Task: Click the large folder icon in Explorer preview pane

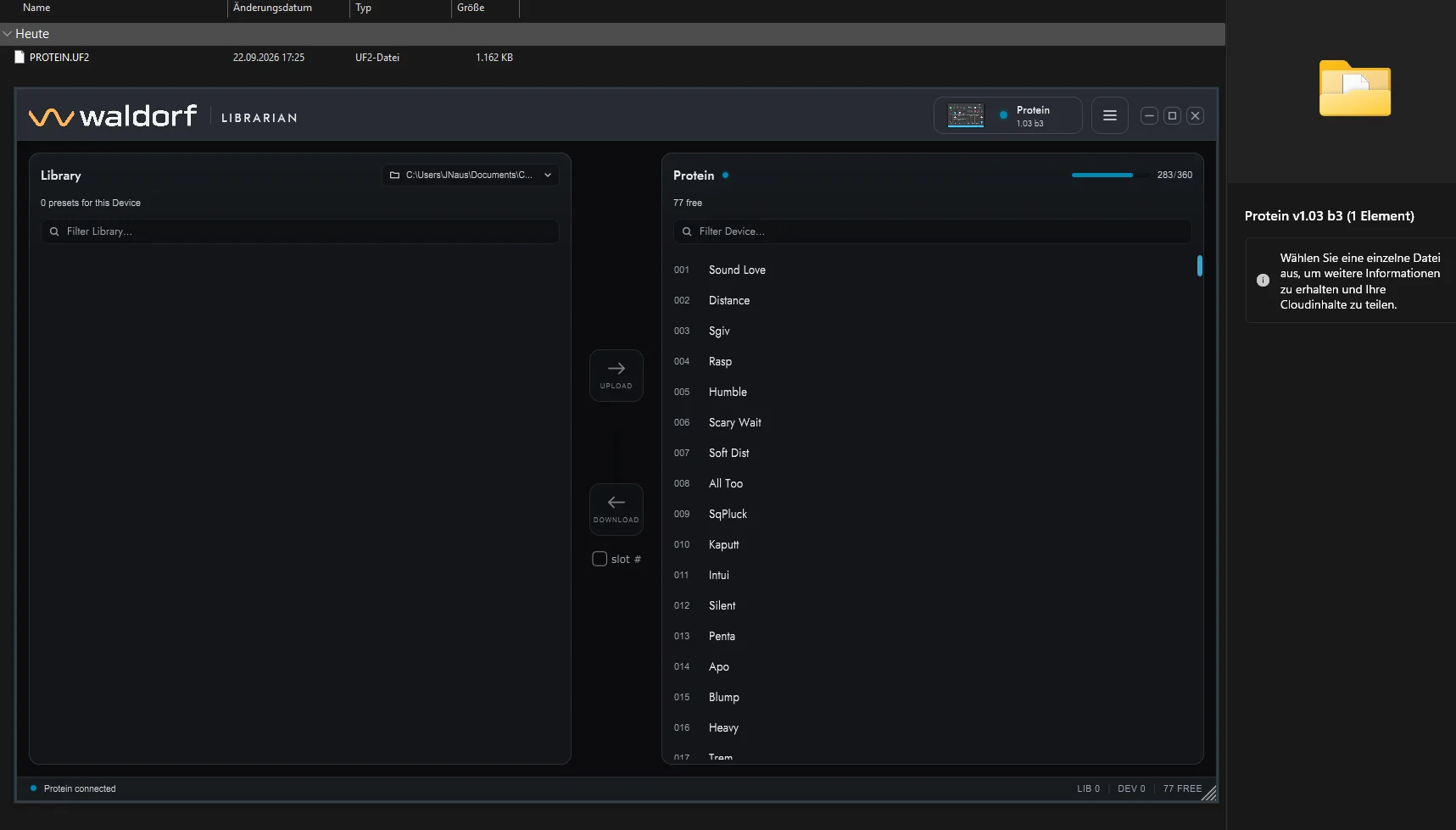Action: 1354,88
